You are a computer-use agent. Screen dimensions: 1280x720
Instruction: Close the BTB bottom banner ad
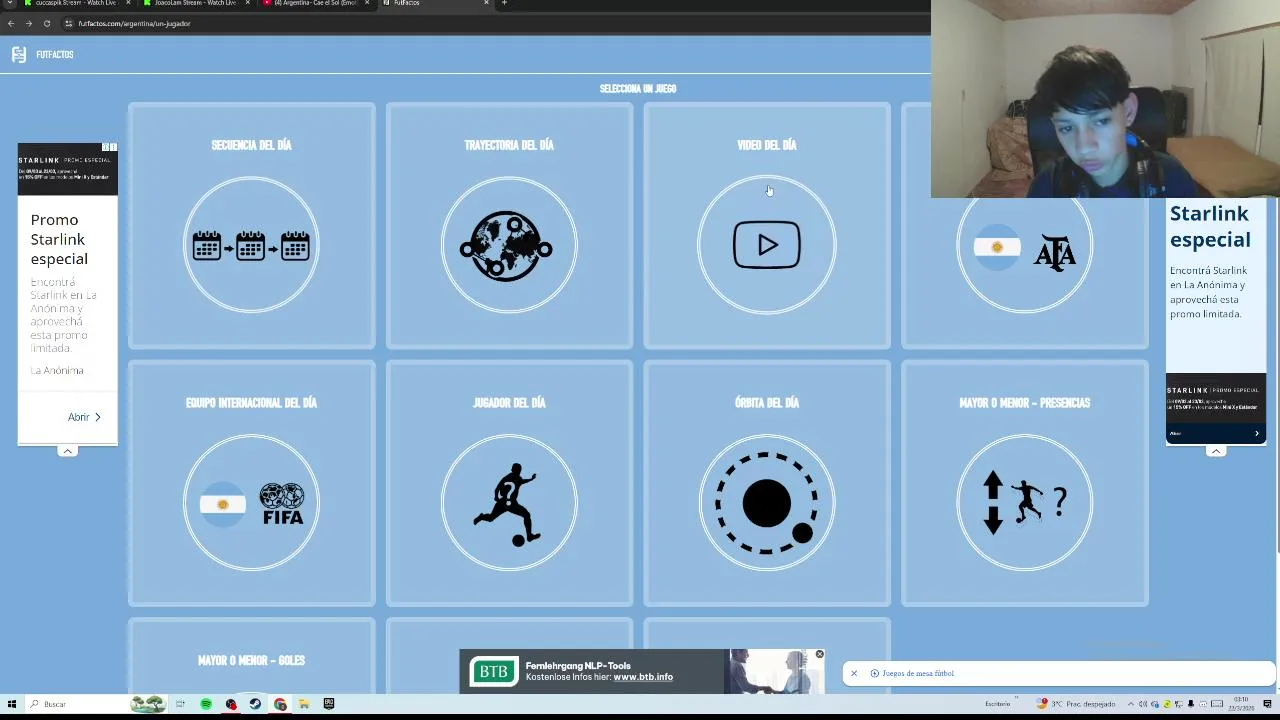[x=819, y=654]
